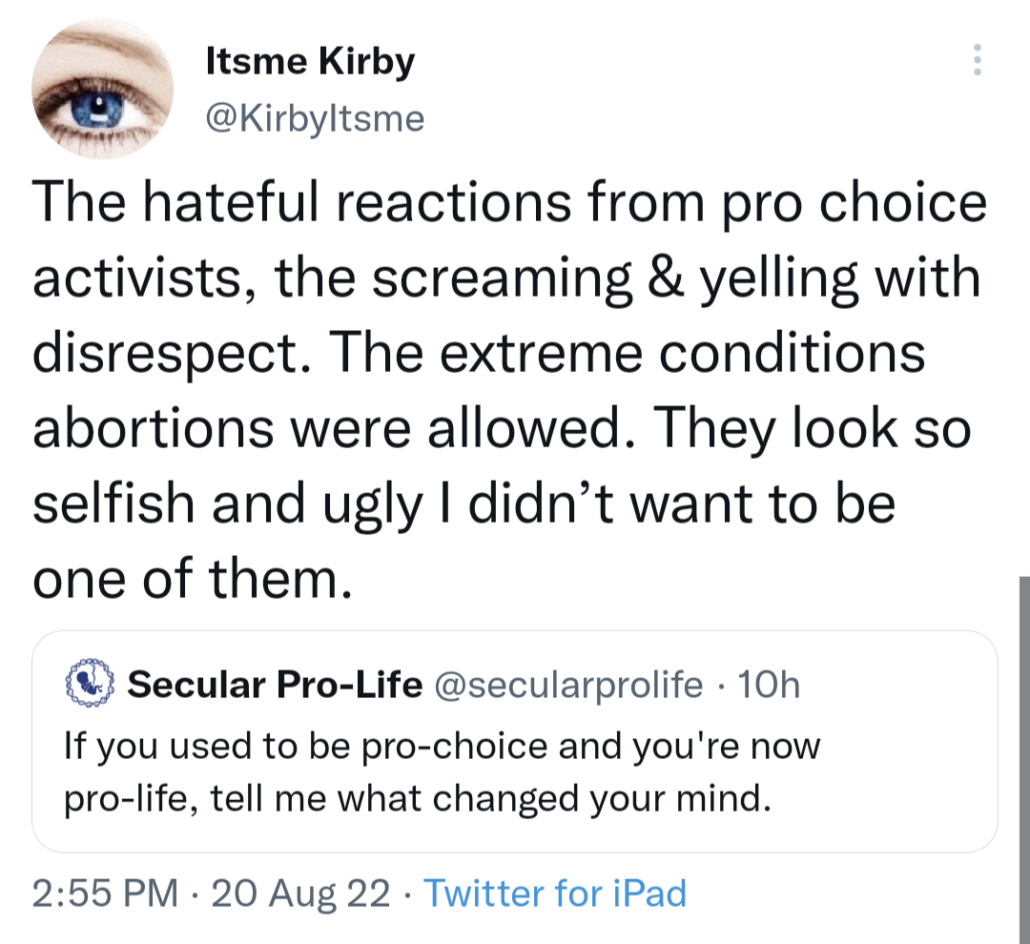The width and height of the screenshot is (1030, 944).
Task: Click the 20 Aug 22 date
Action: click(306, 892)
